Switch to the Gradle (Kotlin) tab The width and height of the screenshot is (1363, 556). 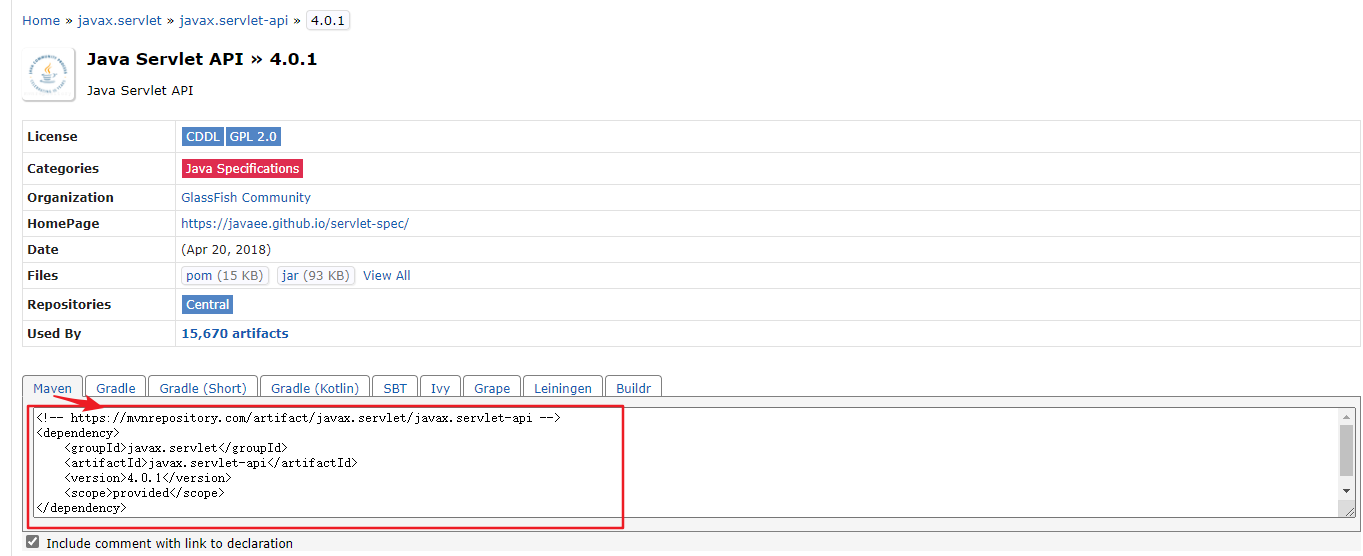(x=315, y=388)
